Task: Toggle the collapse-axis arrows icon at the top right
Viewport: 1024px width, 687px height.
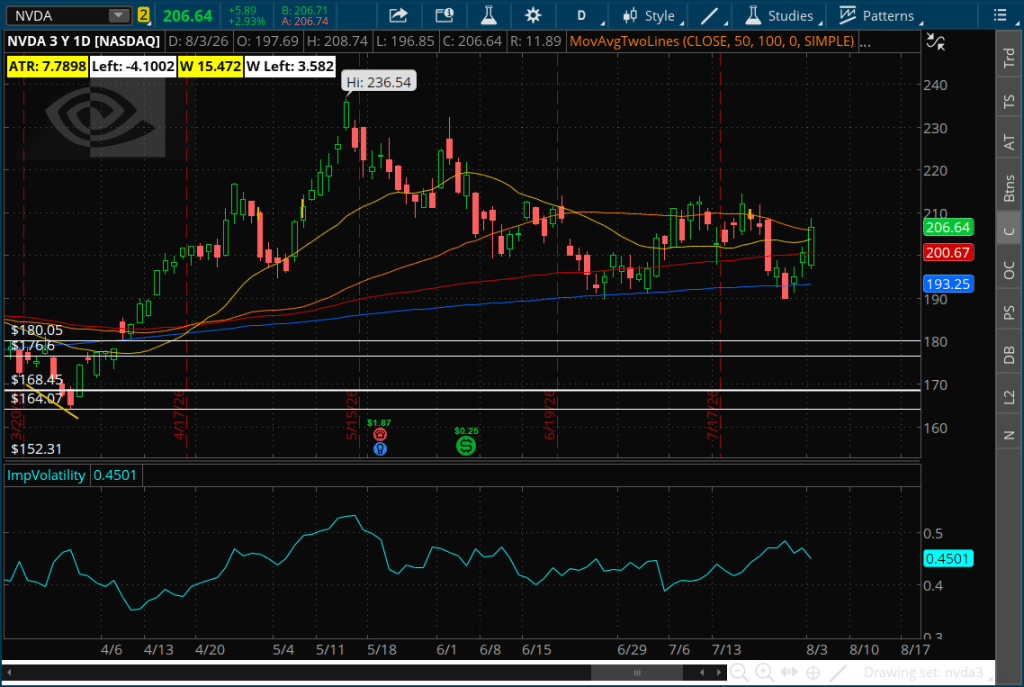Action: coord(936,42)
